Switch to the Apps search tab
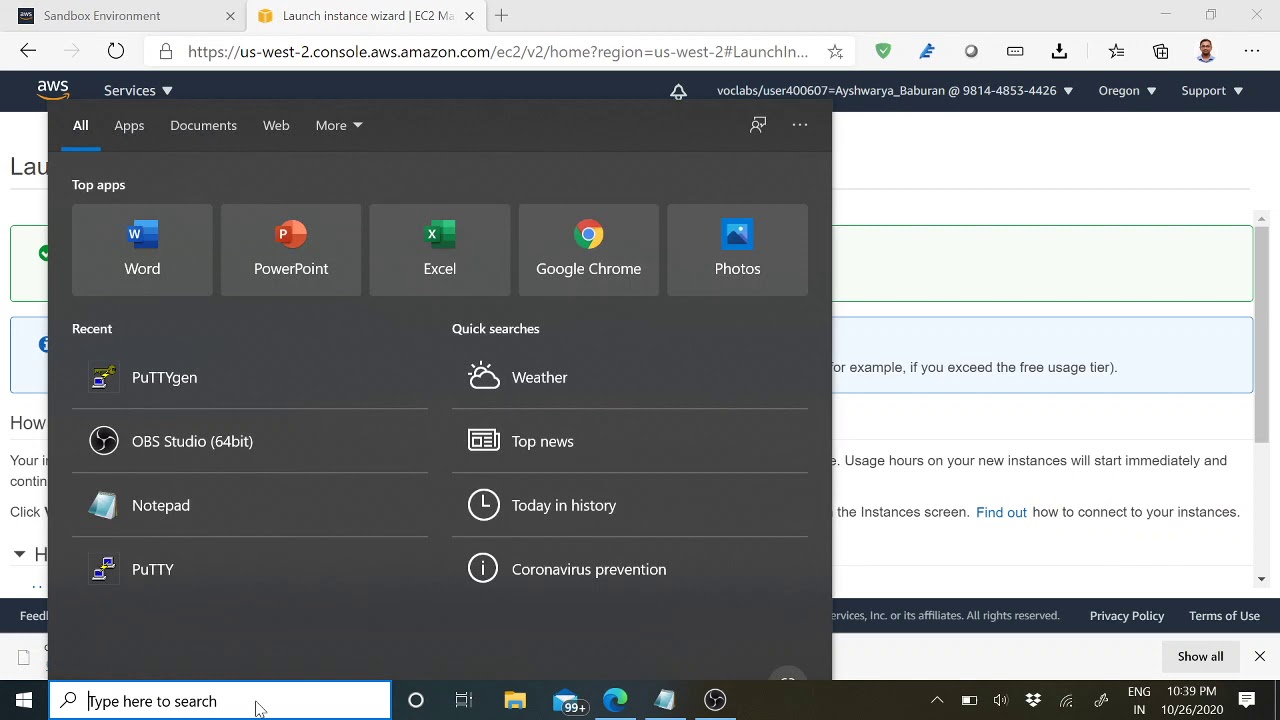1280x720 pixels. click(x=129, y=125)
